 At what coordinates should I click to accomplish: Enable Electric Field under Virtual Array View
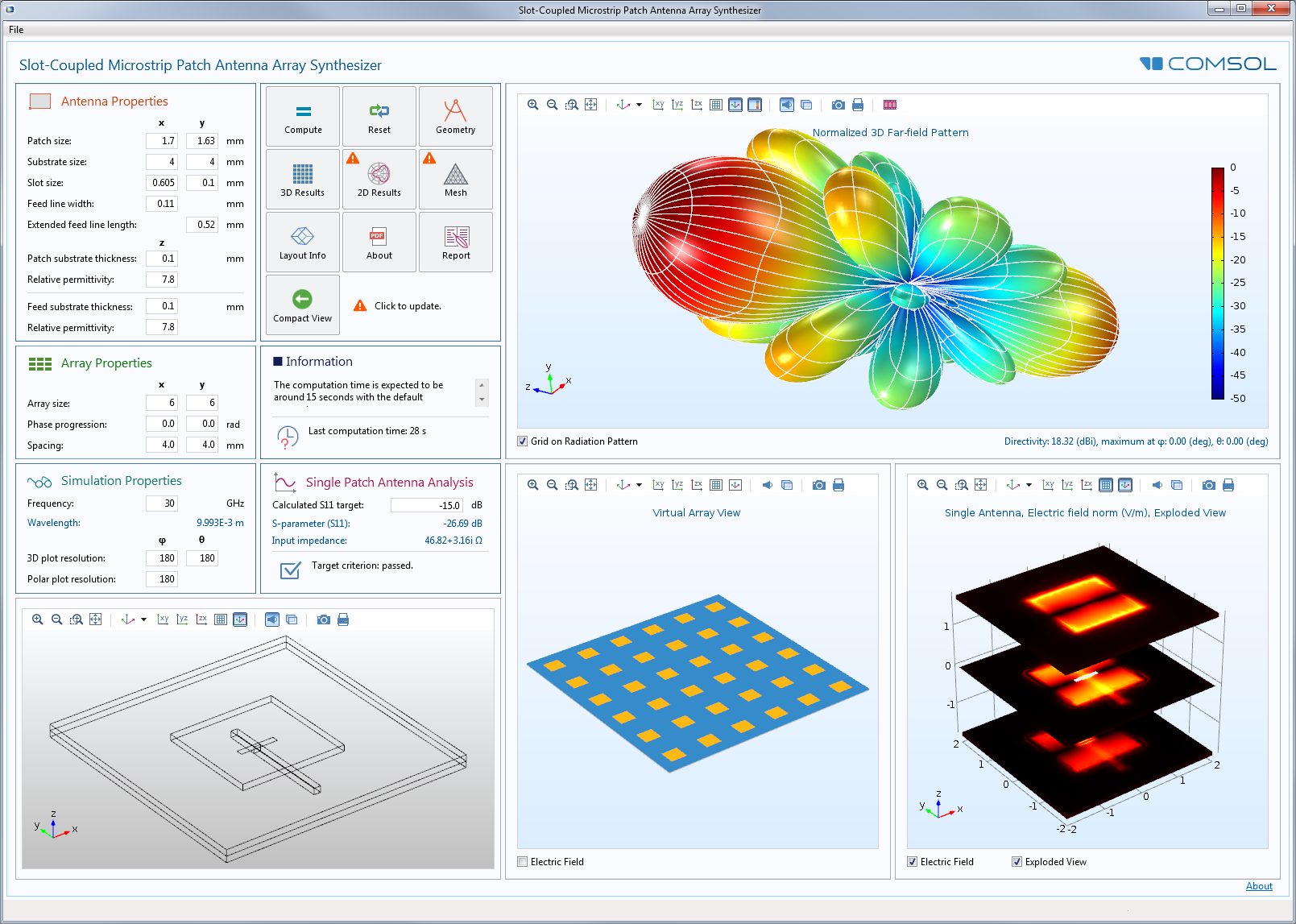(523, 862)
